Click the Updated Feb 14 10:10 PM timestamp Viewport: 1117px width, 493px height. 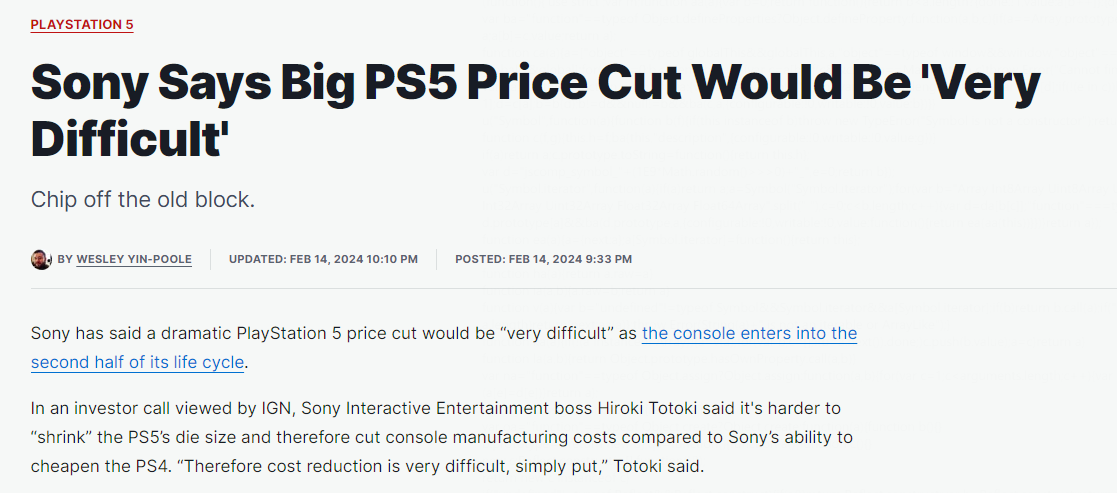click(x=323, y=260)
